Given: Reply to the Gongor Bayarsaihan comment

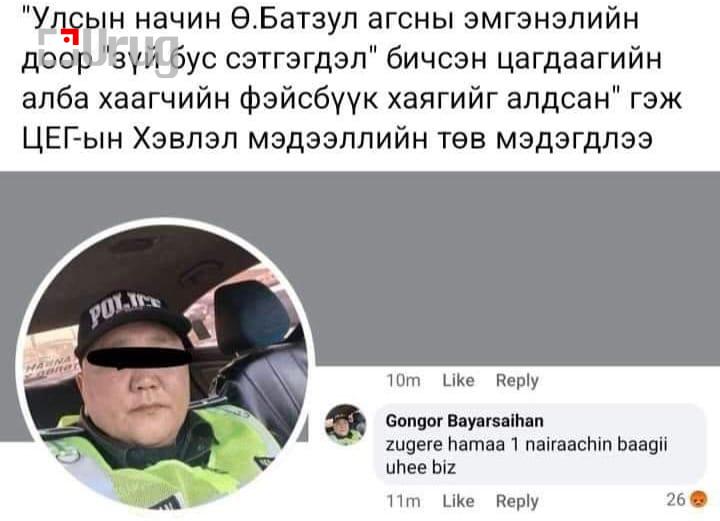Looking at the screenshot, I should pyautogui.click(x=517, y=501).
